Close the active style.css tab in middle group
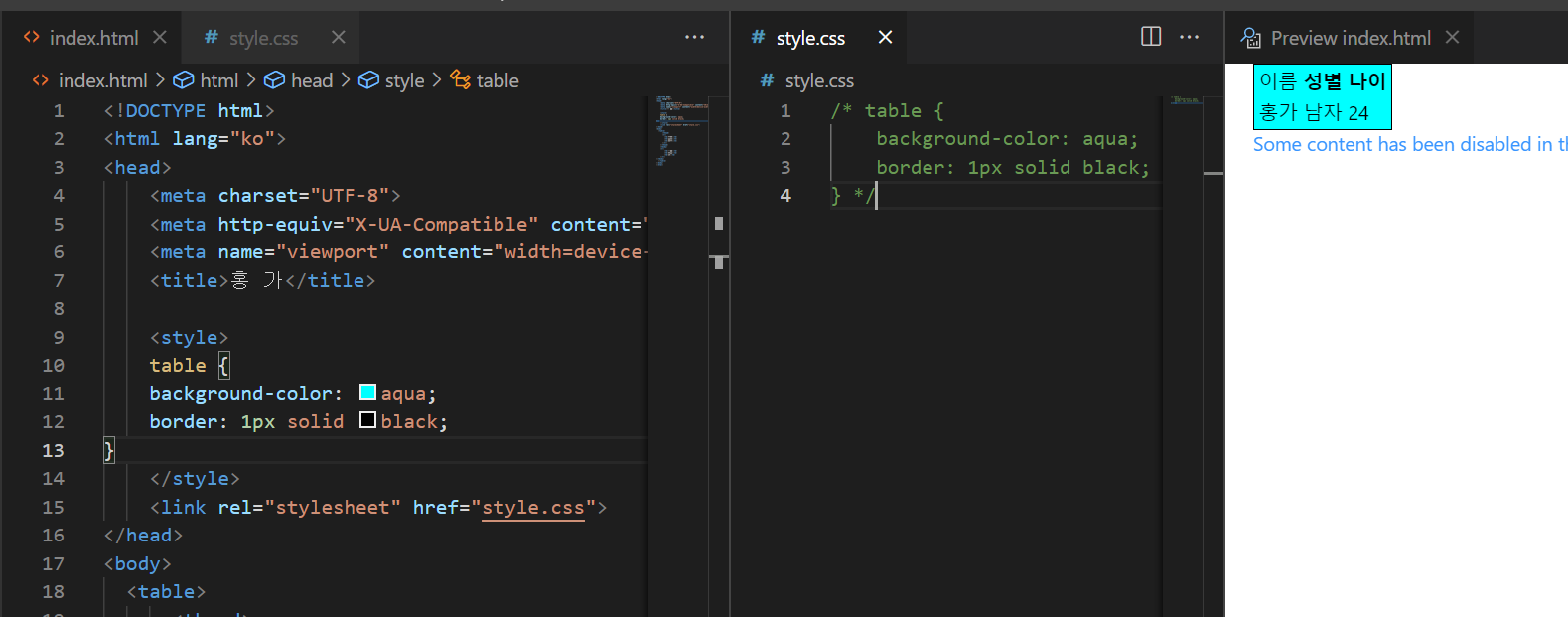The width and height of the screenshot is (1568, 617). [885, 37]
